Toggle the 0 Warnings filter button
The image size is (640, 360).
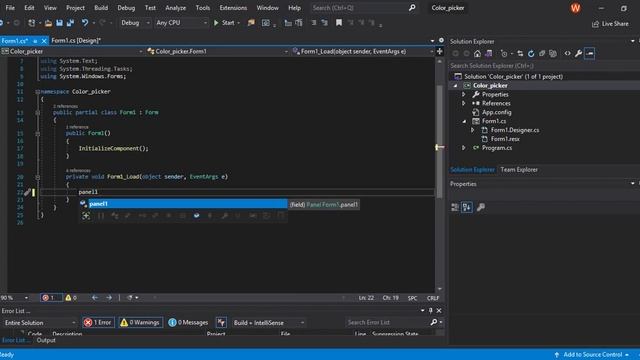pos(140,322)
